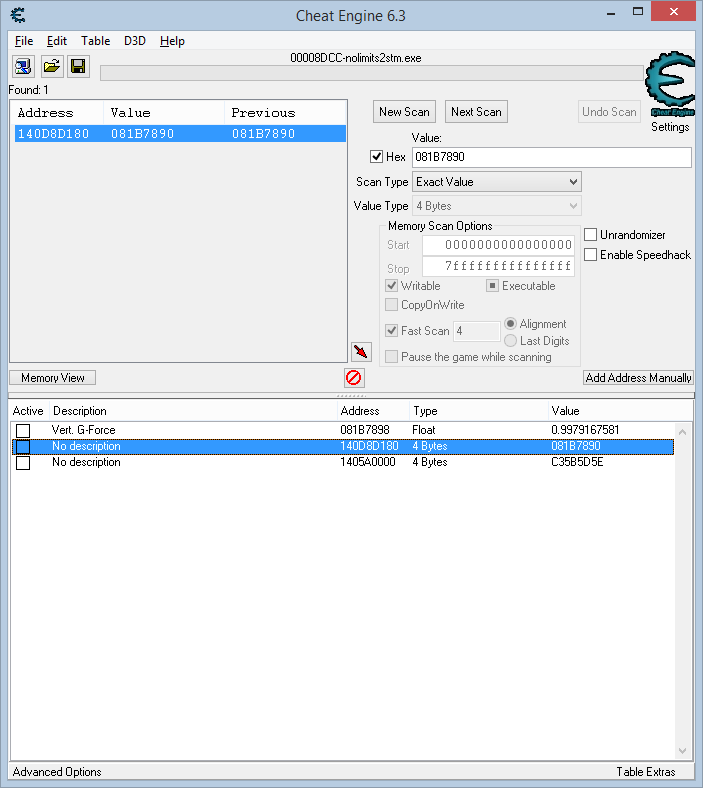
Task: Open Table Extras
Action: click(646, 772)
